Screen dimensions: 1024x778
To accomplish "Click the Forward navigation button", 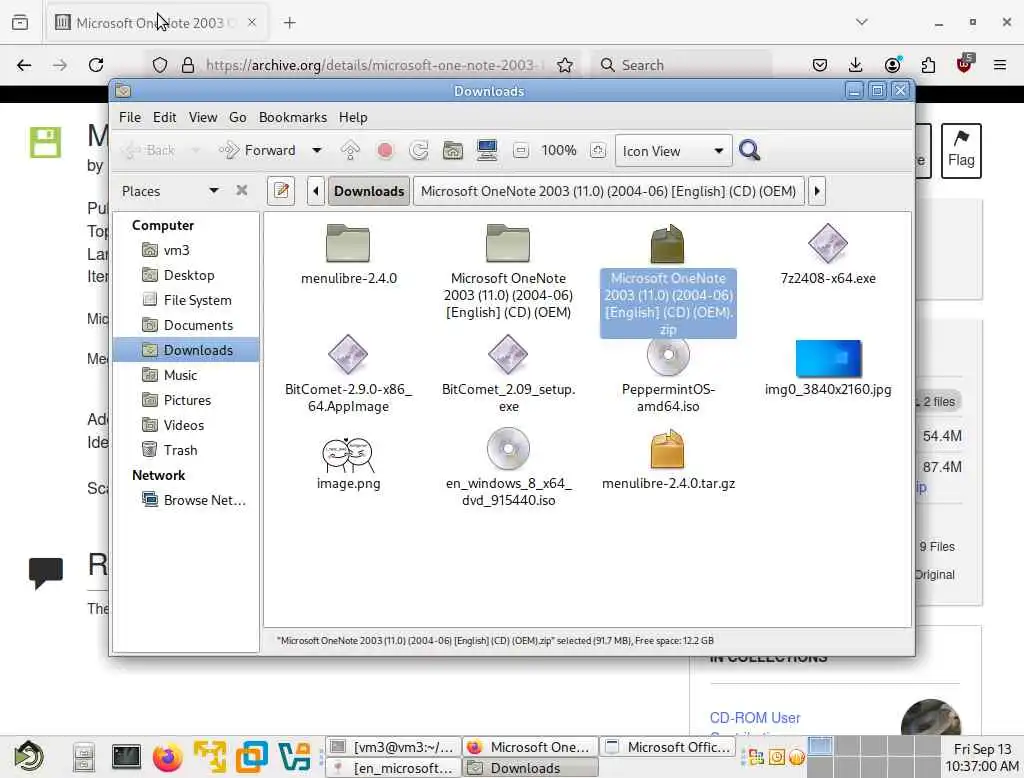I will [258, 150].
